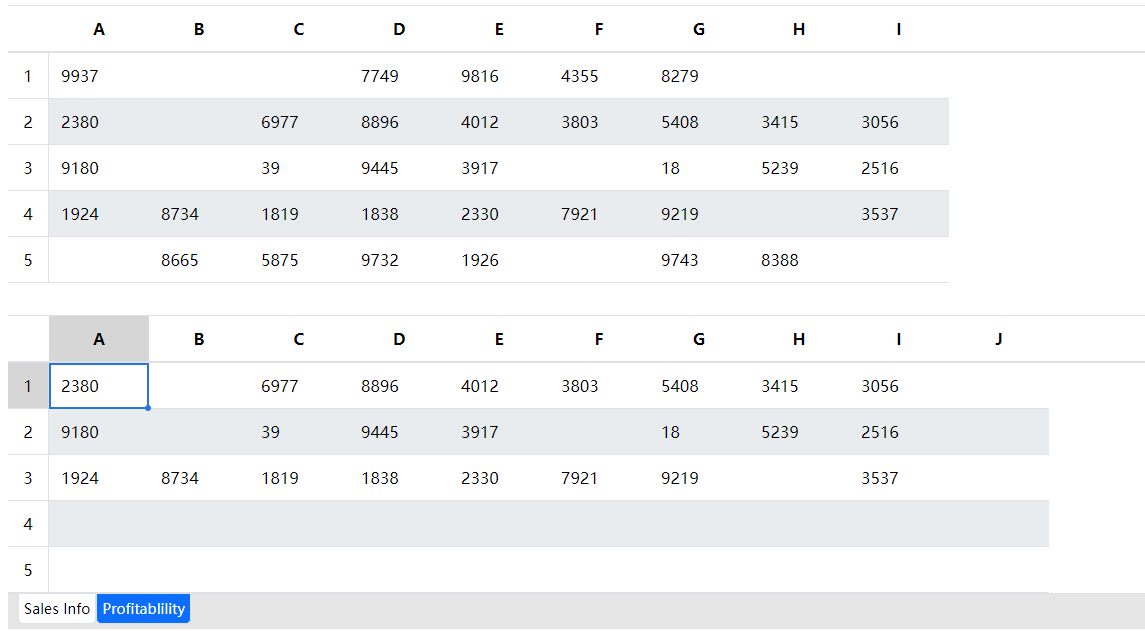Click column I header in upper spreadsheet
The width and height of the screenshot is (1145, 631).
pos(899,29)
